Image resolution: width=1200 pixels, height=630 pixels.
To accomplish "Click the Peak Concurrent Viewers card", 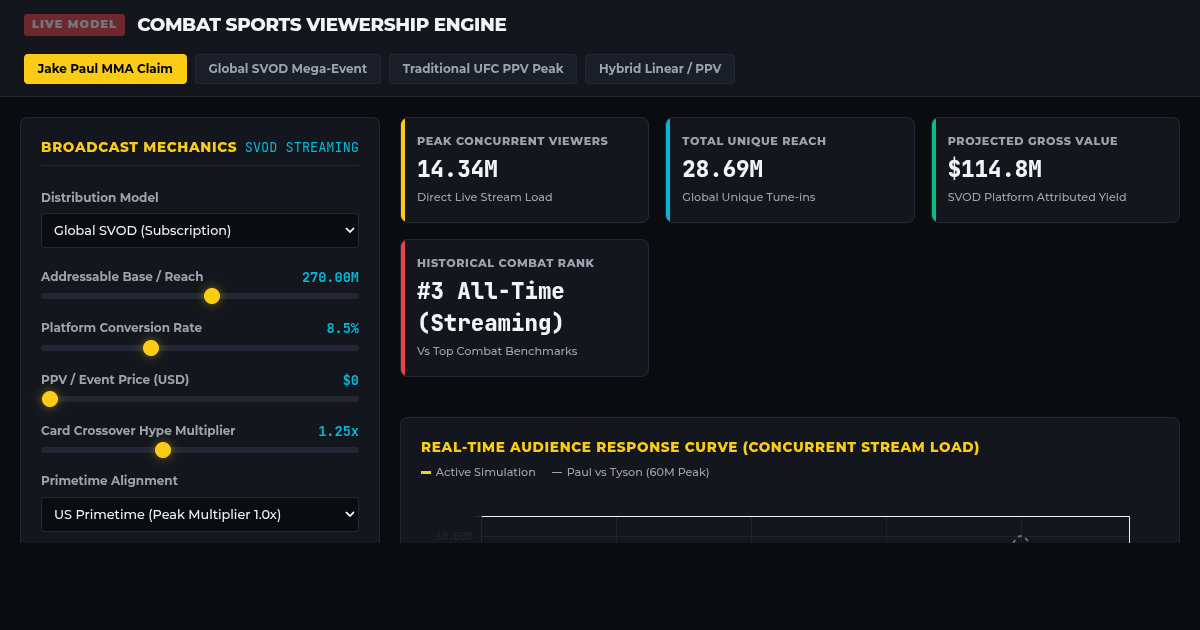I will pos(524,170).
